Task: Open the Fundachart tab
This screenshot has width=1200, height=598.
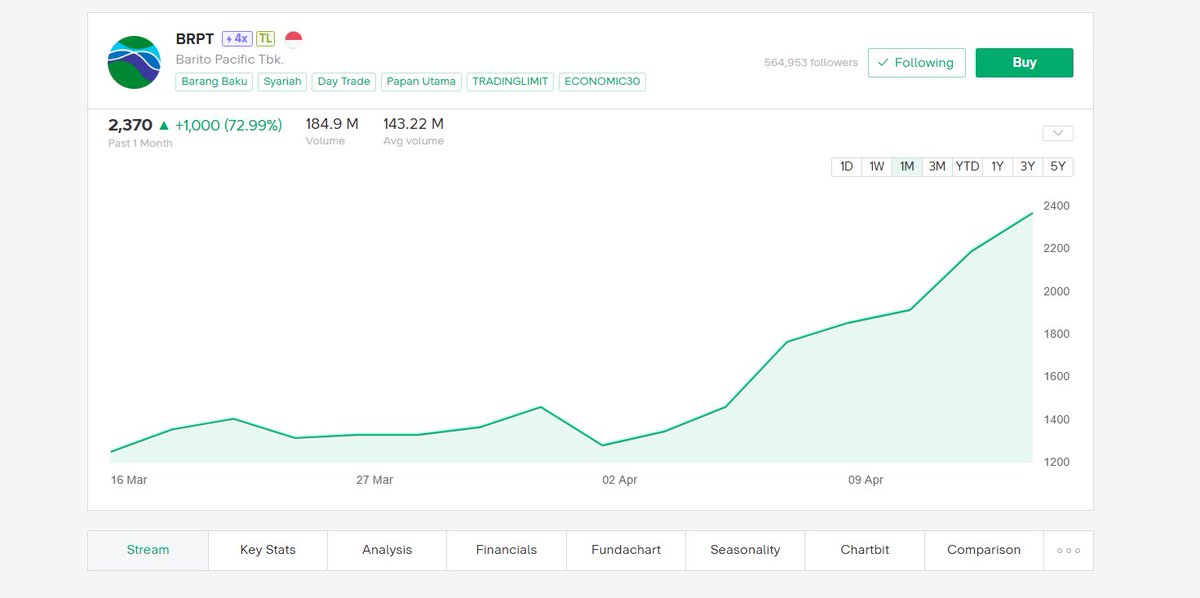Action: 626,550
